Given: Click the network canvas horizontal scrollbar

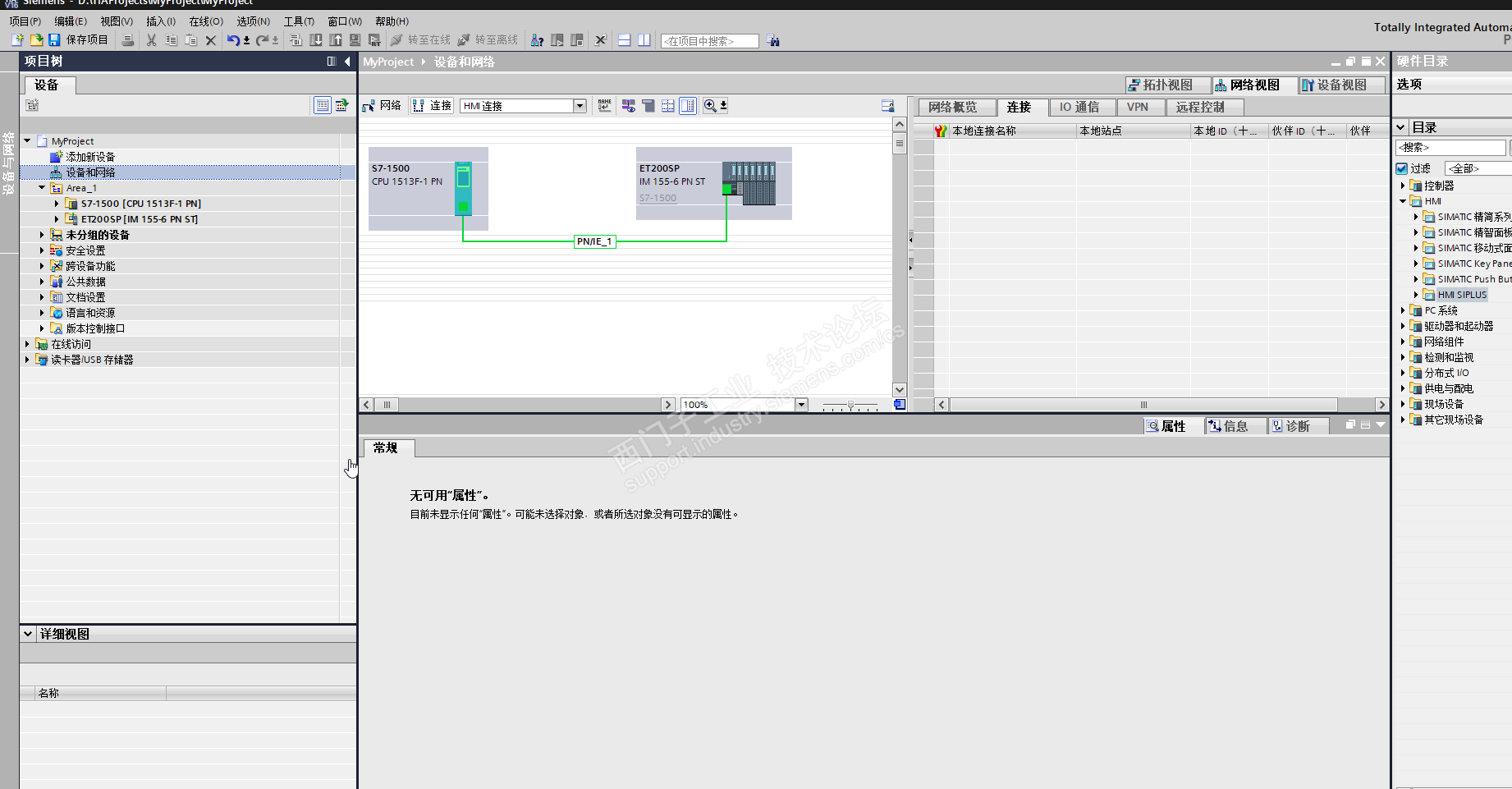Looking at the screenshot, I should click(517, 405).
